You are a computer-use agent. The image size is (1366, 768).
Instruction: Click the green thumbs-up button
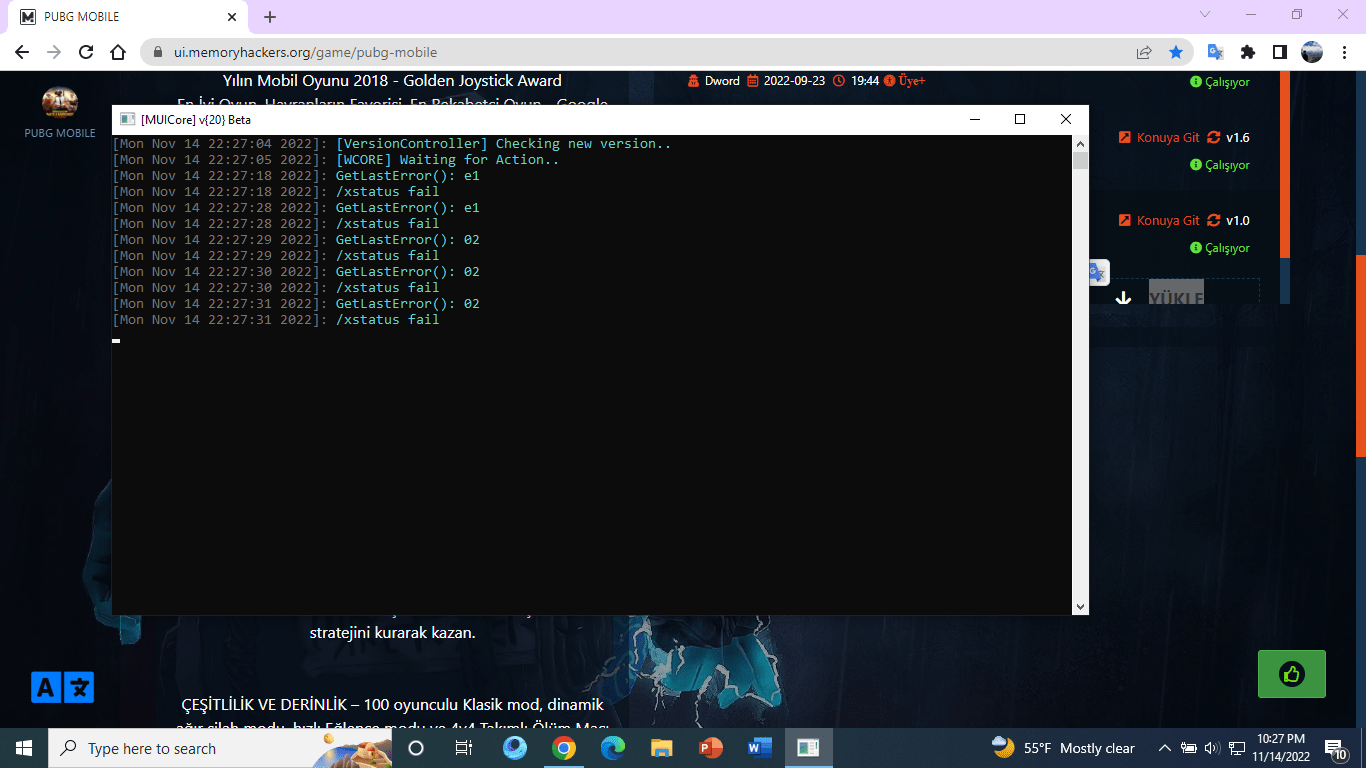[1292, 674]
